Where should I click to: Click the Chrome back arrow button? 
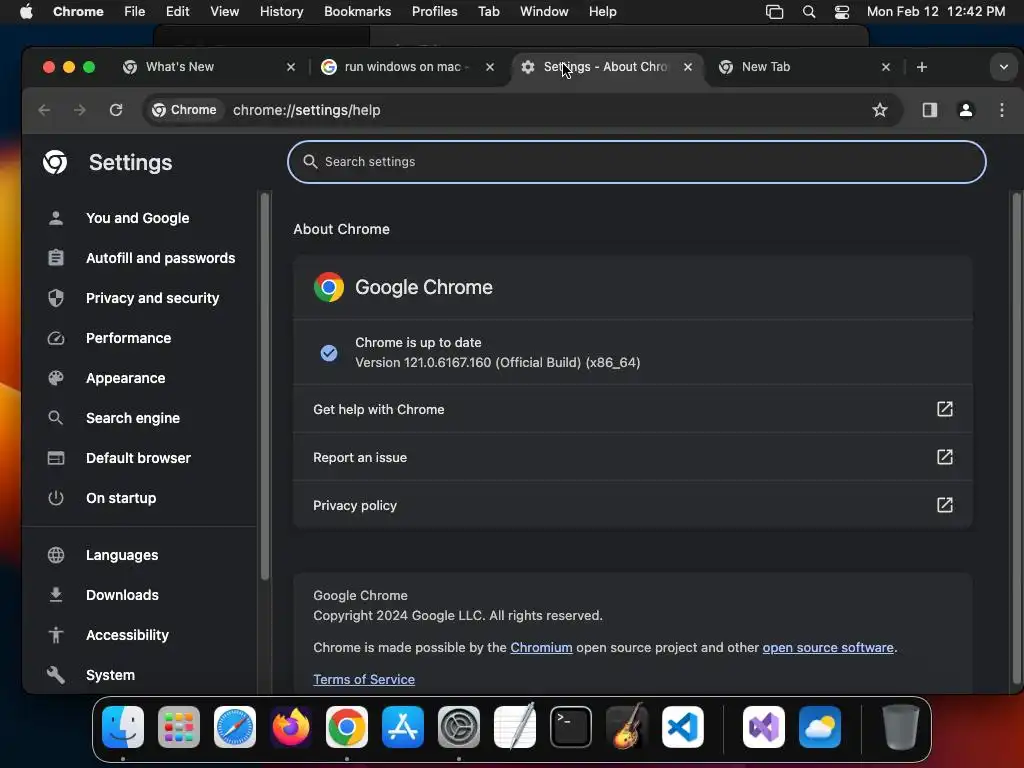tap(44, 110)
